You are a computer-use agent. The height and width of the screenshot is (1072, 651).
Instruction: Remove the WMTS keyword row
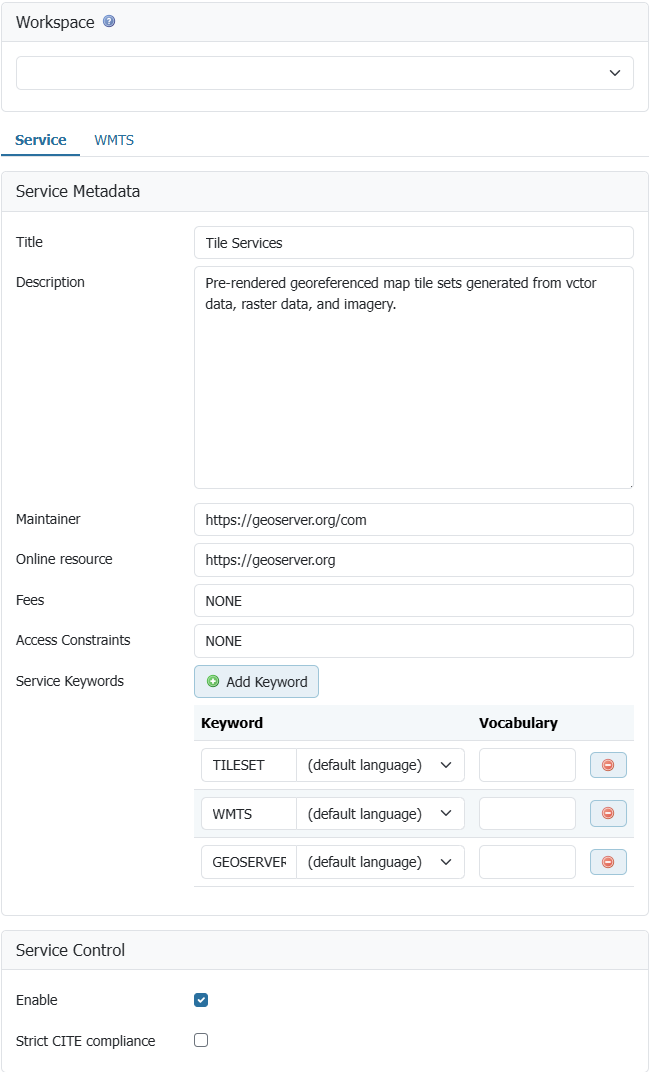pos(608,814)
